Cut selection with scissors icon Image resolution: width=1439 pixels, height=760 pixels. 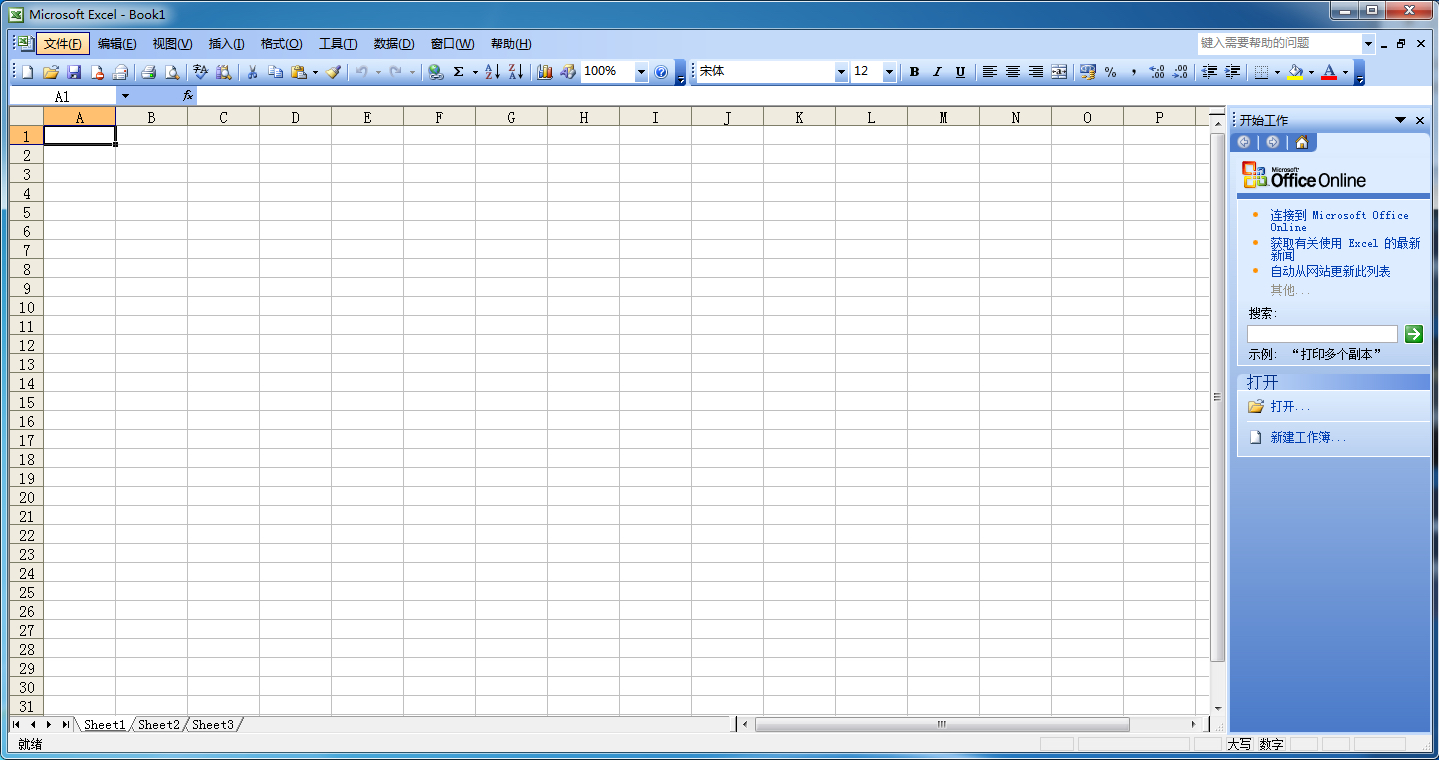point(252,72)
